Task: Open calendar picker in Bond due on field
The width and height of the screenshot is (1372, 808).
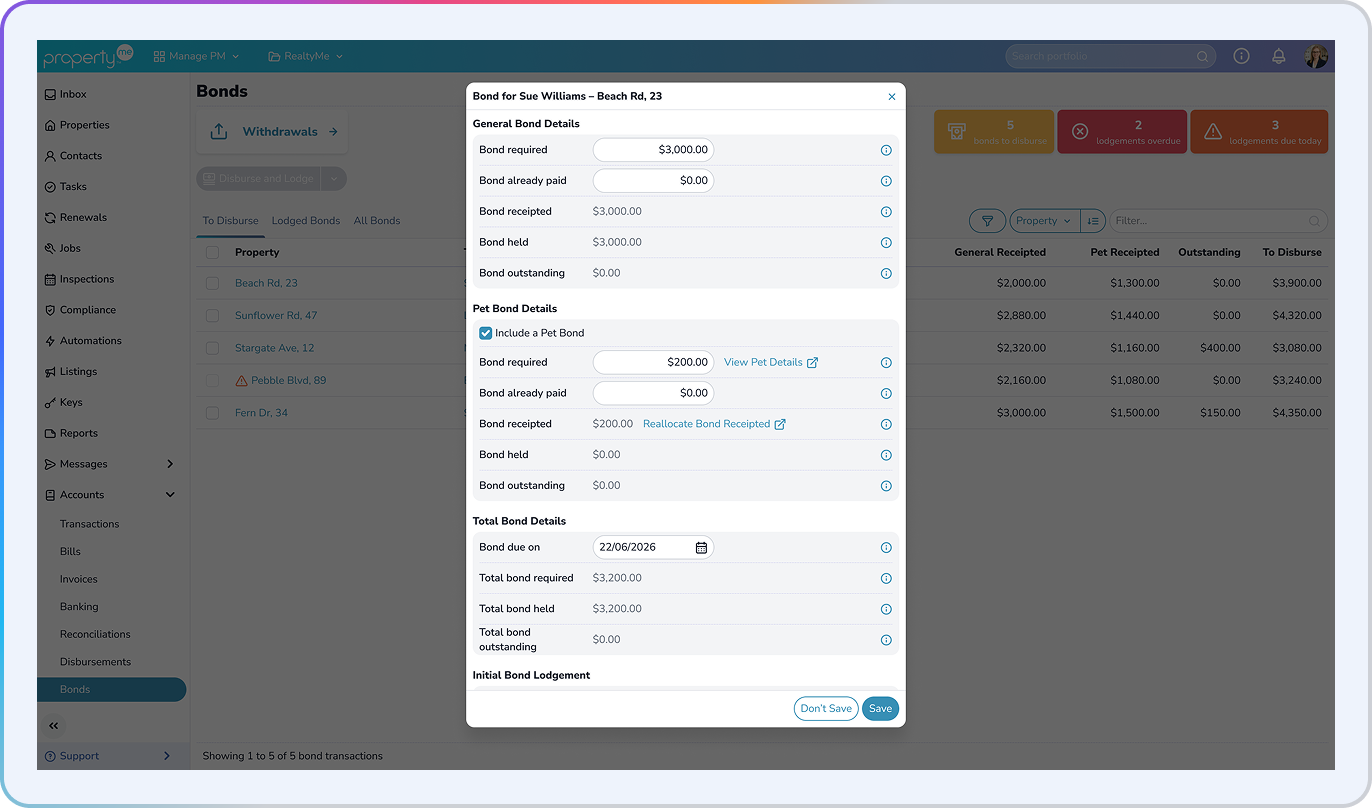Action: pos(701,547)
